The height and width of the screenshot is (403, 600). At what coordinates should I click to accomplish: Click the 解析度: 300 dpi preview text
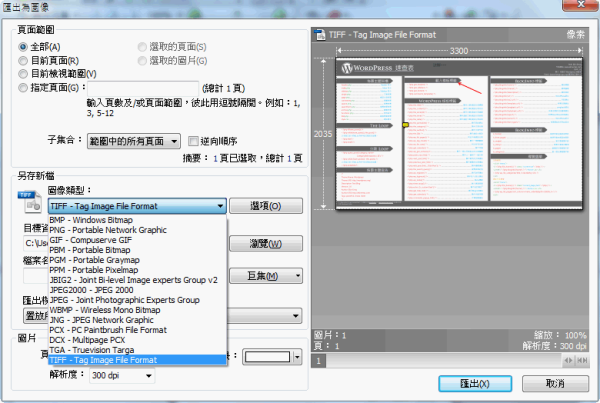pyautogui.click(x=554, y=346)
